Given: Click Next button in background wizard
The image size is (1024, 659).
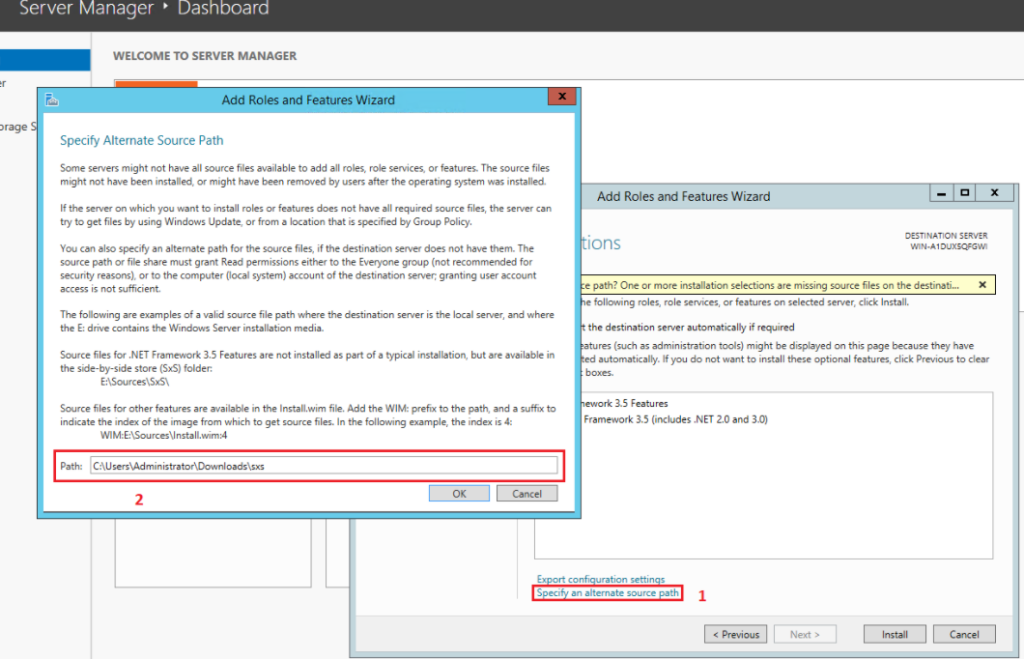Looking at the screenshot, I should tap(805, 634).
